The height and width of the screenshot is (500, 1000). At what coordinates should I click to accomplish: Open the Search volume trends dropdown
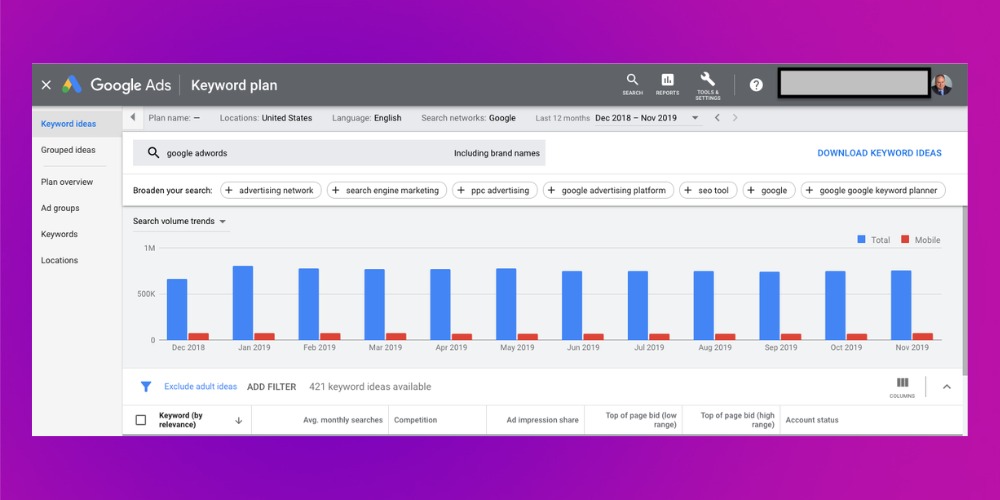tap(179, 221)
